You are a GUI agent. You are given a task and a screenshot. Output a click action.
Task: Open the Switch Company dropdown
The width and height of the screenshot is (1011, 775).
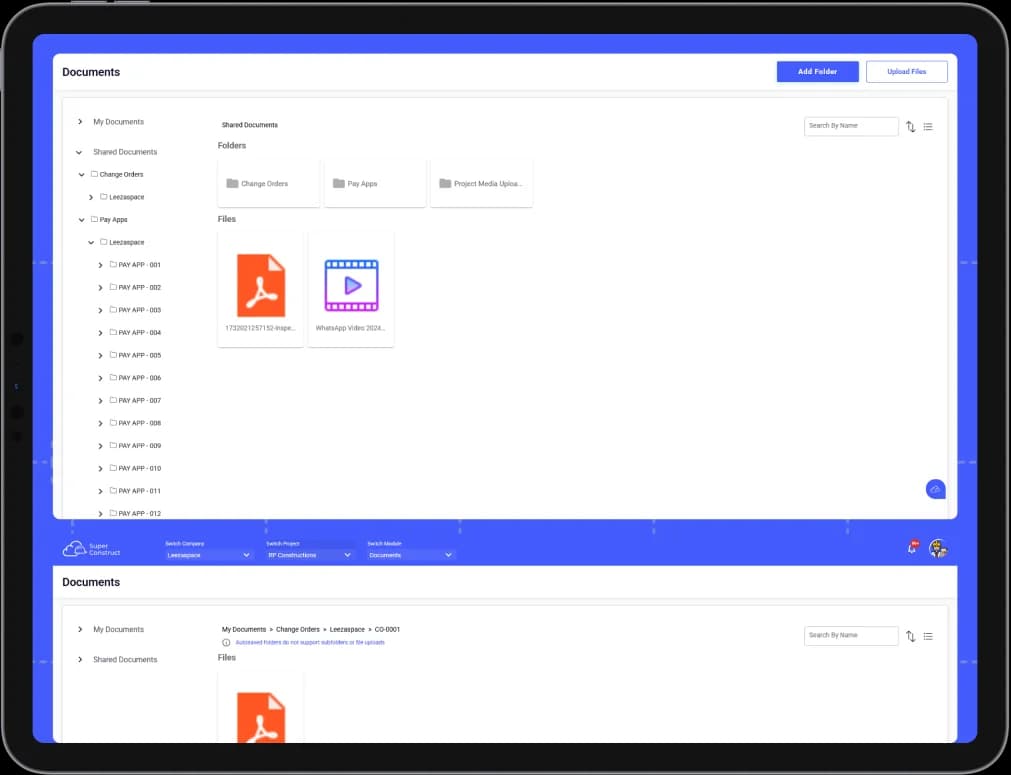208,554
